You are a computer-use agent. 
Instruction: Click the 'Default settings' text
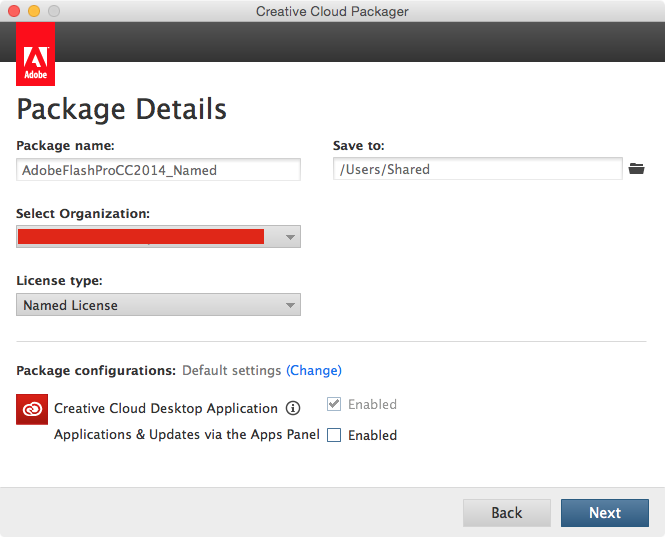(232, 370)
